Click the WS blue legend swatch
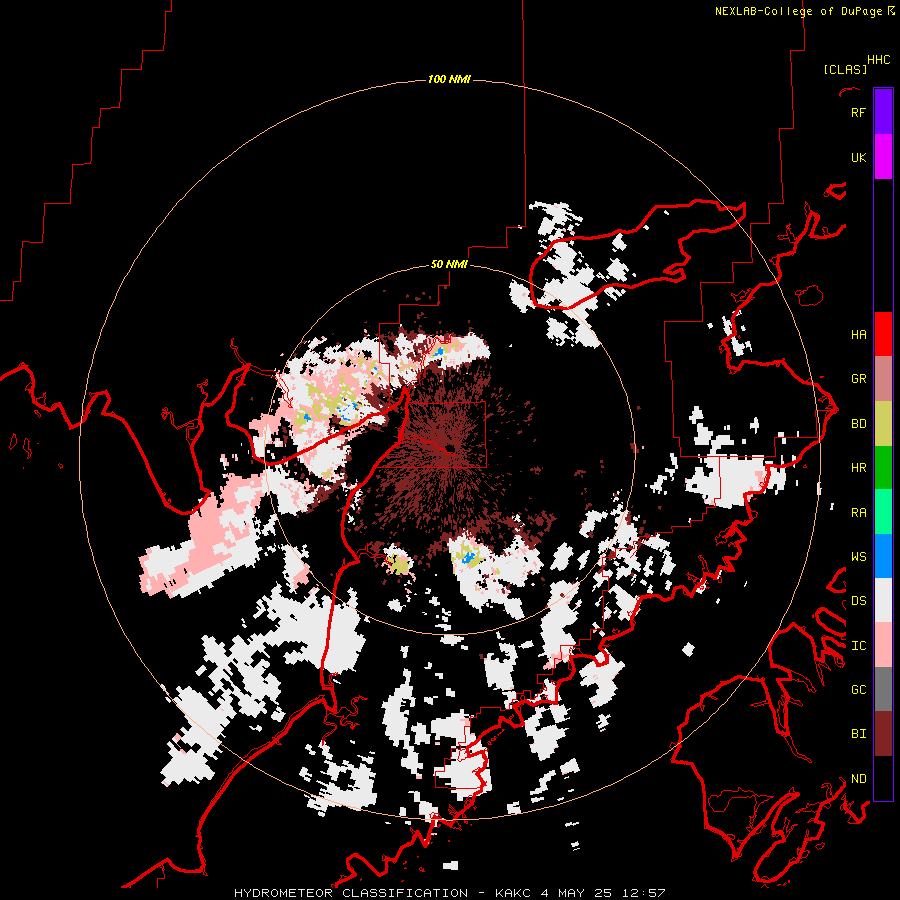This screenshot has width=900, height=900. tap(883, 556)
